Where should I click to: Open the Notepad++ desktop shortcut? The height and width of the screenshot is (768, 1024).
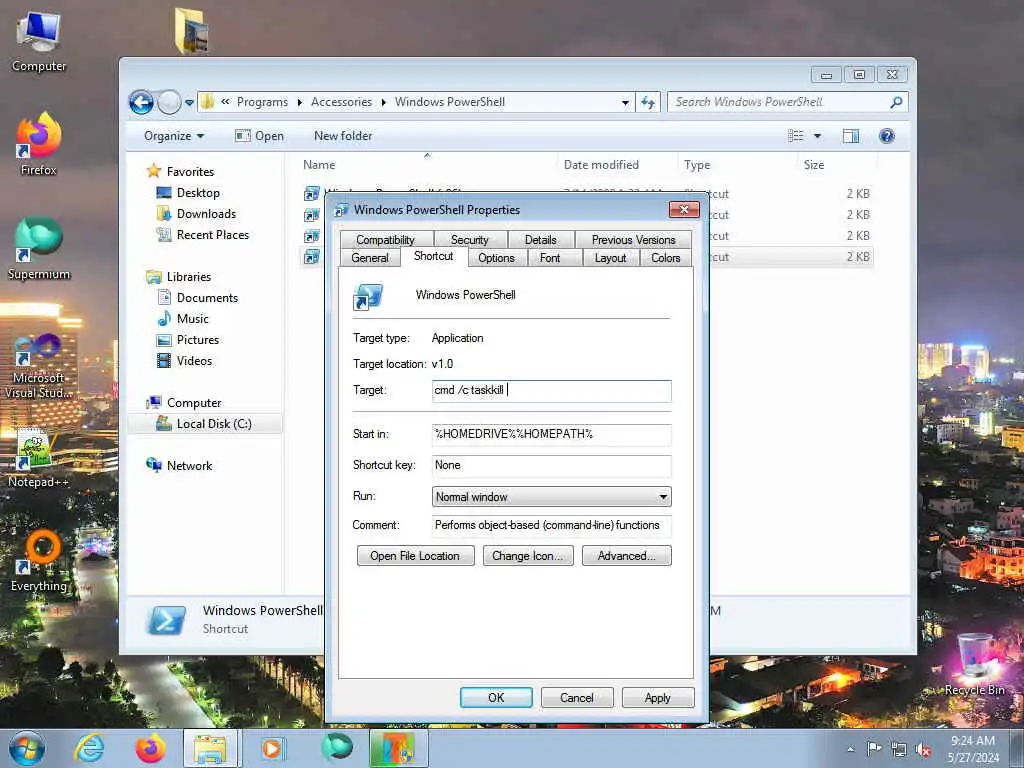coord(39,457)
